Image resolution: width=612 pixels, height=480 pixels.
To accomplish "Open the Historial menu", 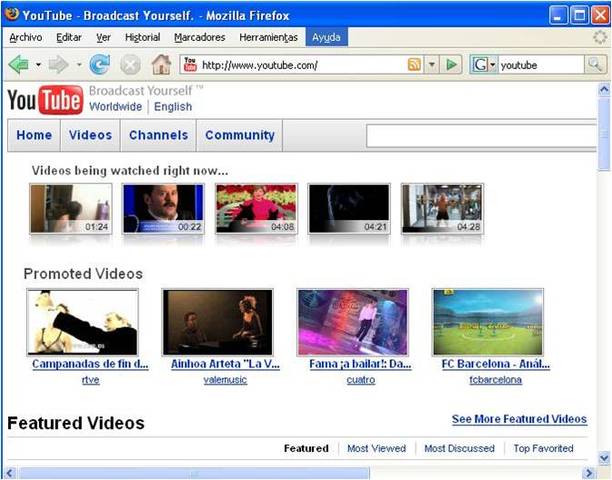I will (142, 37).
